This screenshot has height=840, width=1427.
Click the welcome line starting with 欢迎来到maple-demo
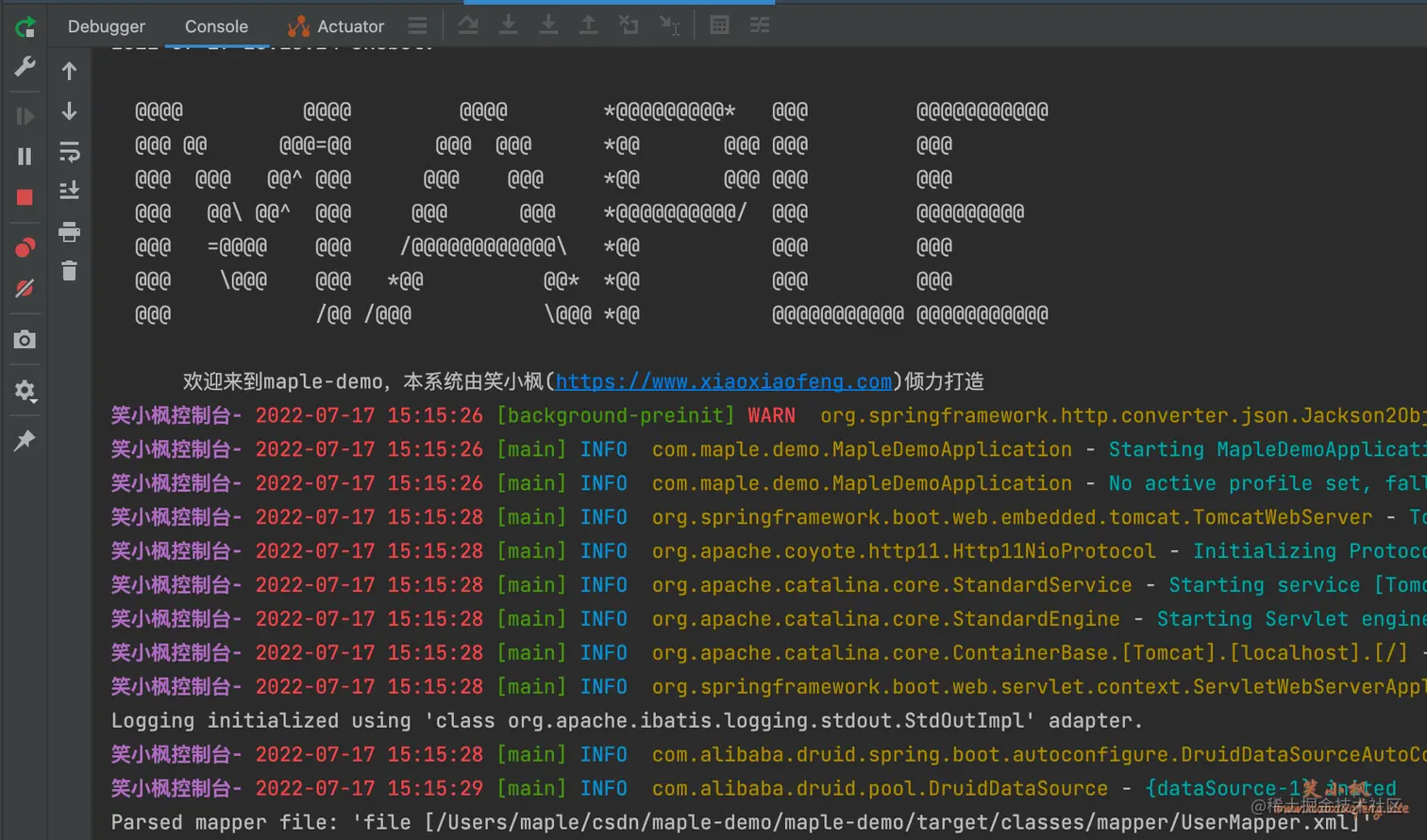pyautogui.click(x=583, y=381)
